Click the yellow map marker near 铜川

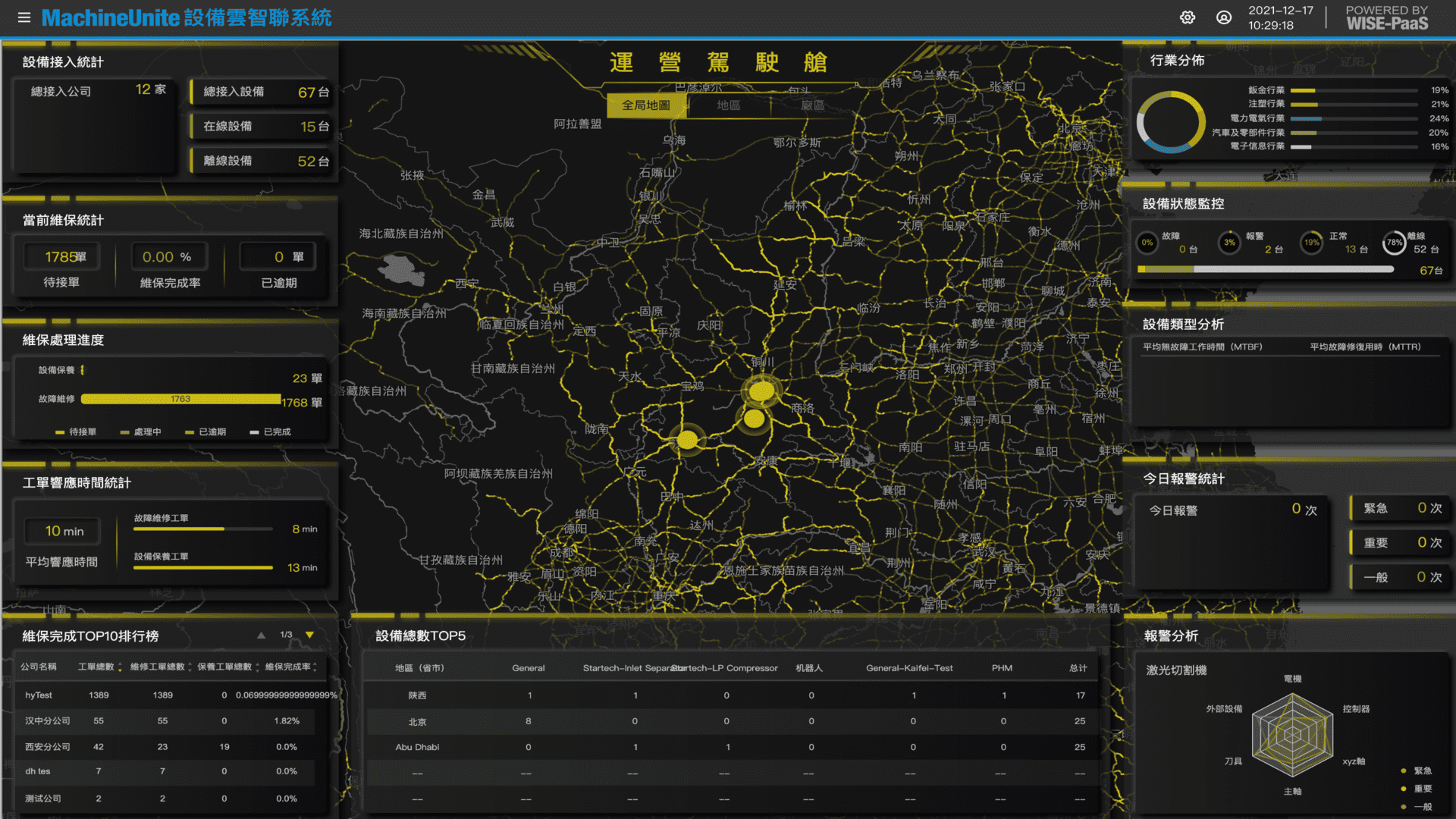point(761,391)
